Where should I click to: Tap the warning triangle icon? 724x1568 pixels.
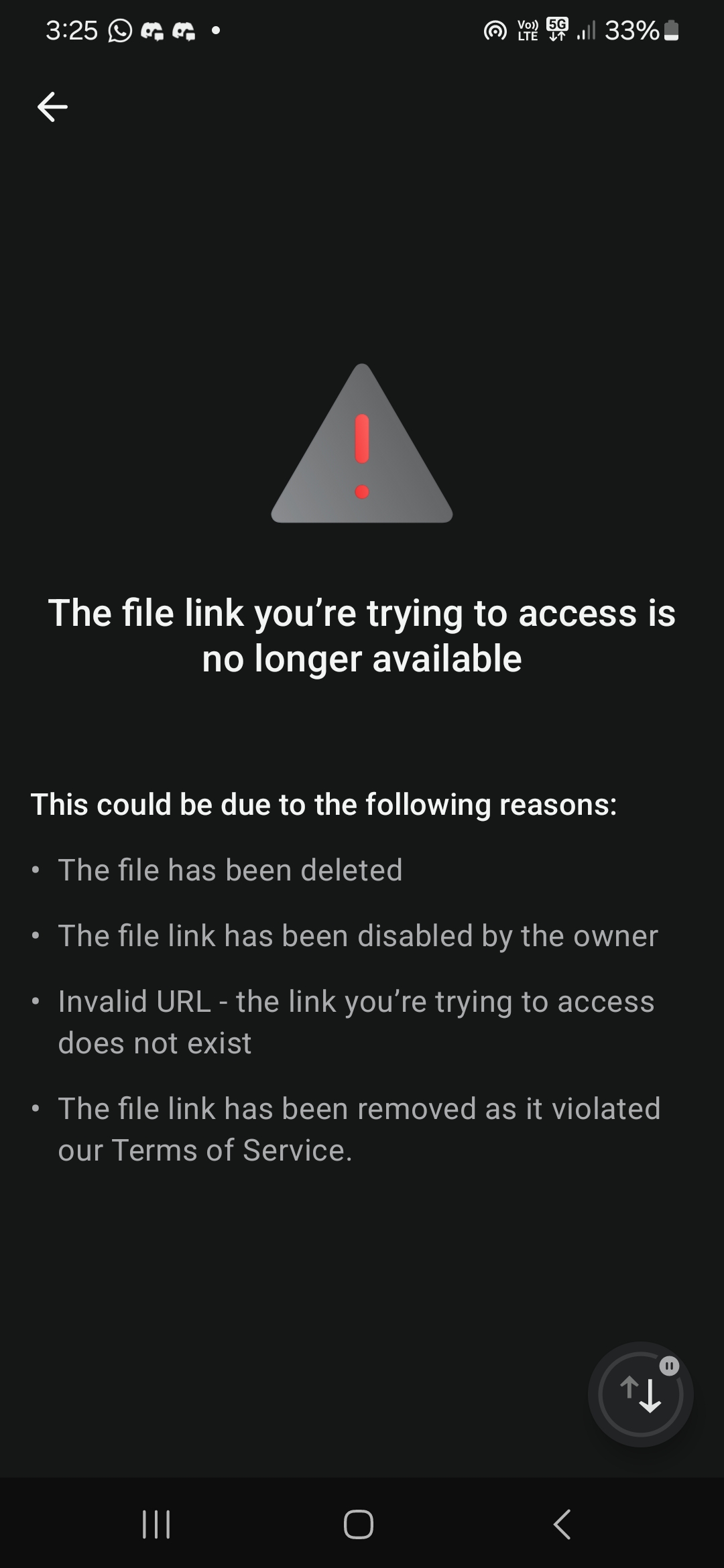(362, 444)
